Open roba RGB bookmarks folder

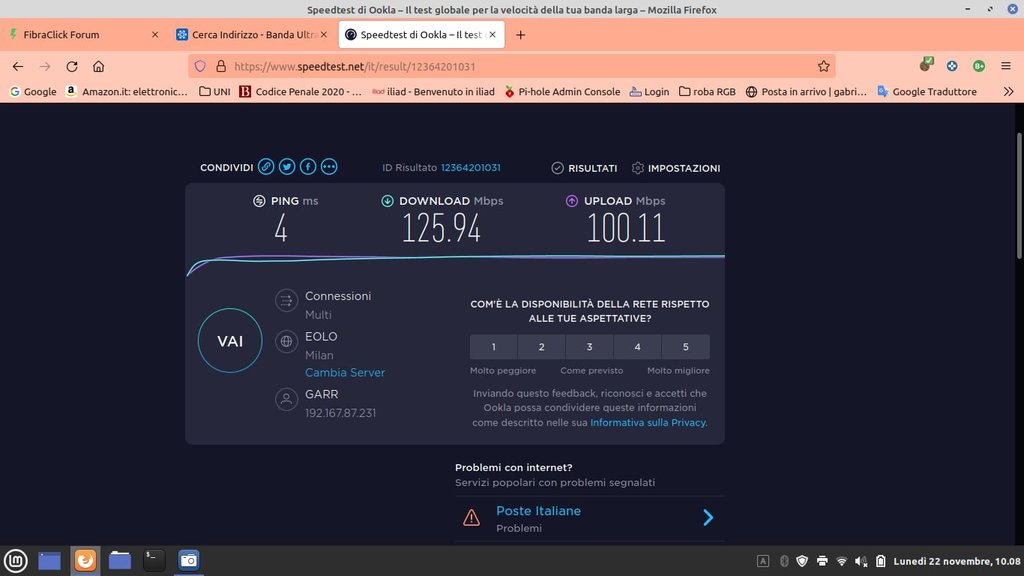point(707,91)
